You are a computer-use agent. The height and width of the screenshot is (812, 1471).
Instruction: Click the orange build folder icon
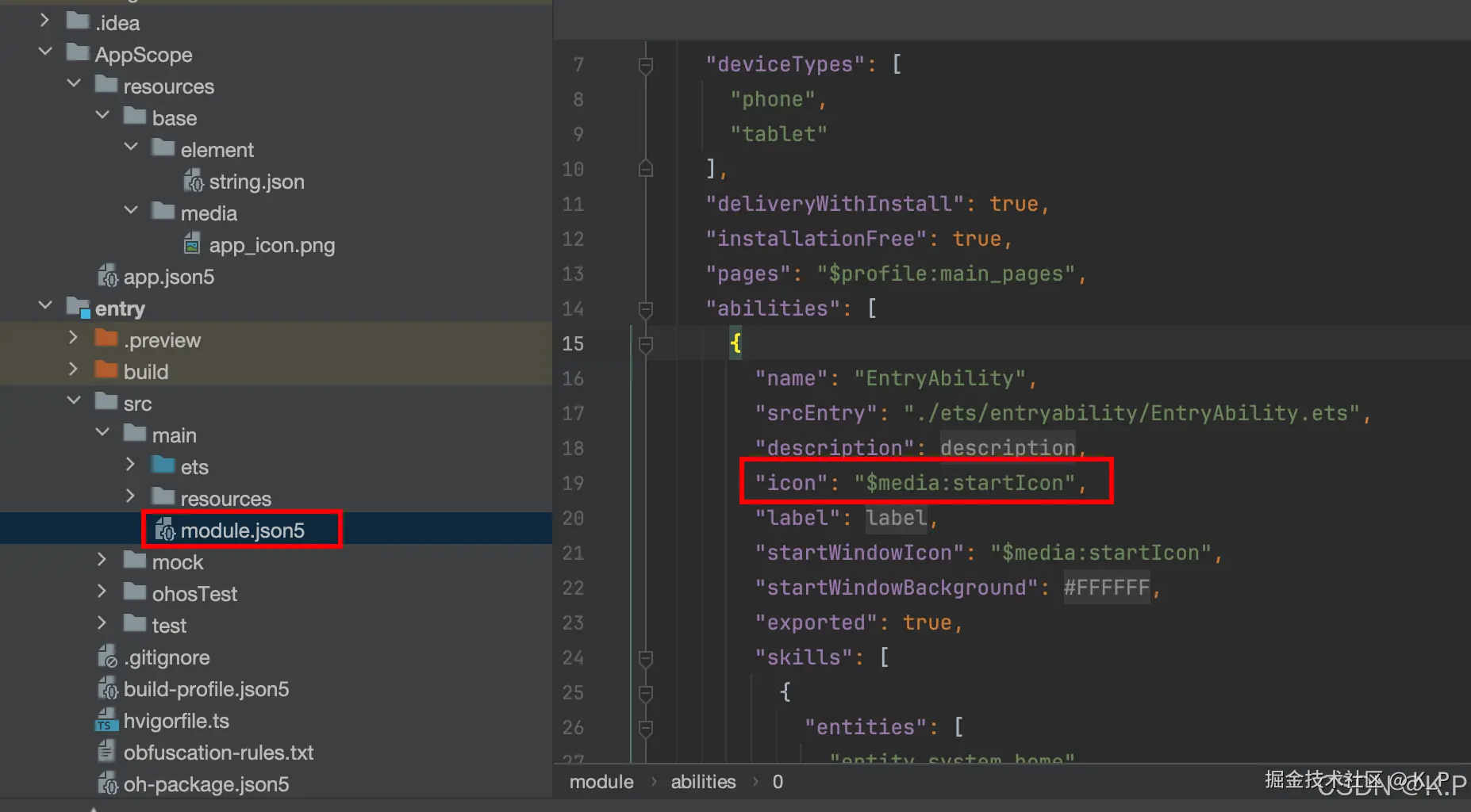tap(106, 370)
